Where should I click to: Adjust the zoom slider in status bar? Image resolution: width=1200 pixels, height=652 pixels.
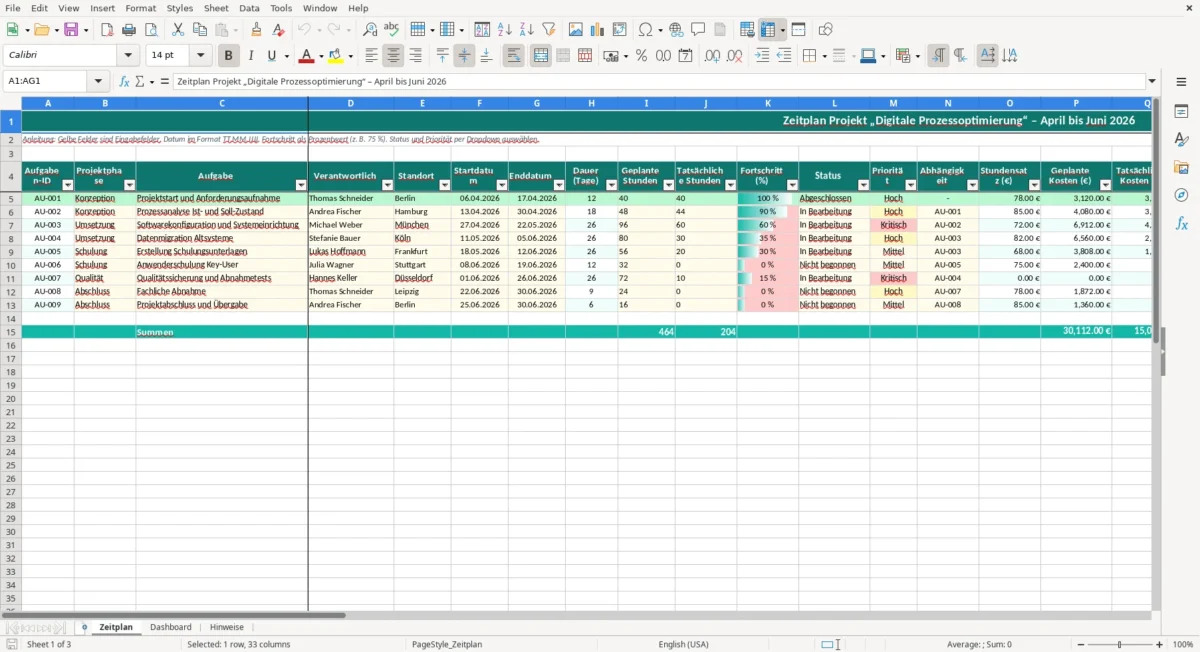tap(1119, 645)
